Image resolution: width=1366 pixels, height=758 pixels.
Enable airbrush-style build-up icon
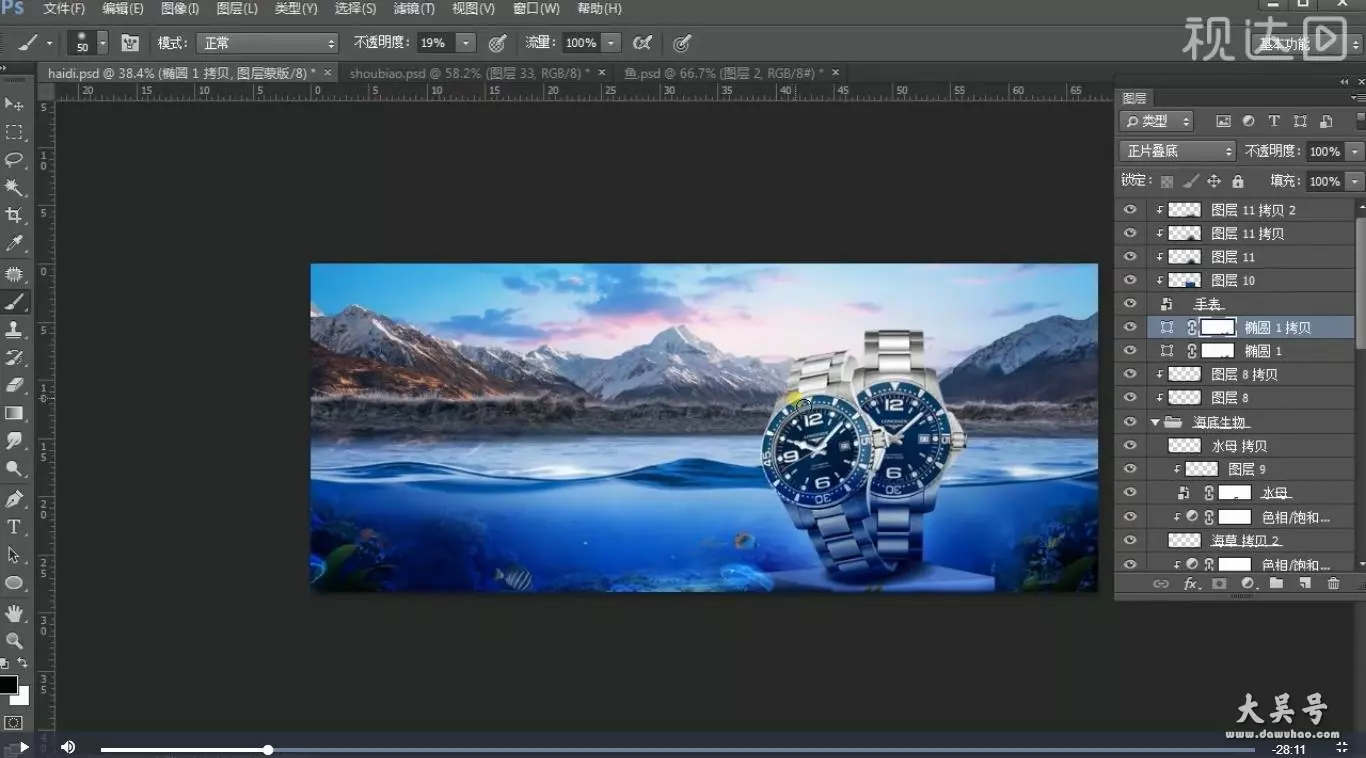pyautogui.click(x=642, y=43)
